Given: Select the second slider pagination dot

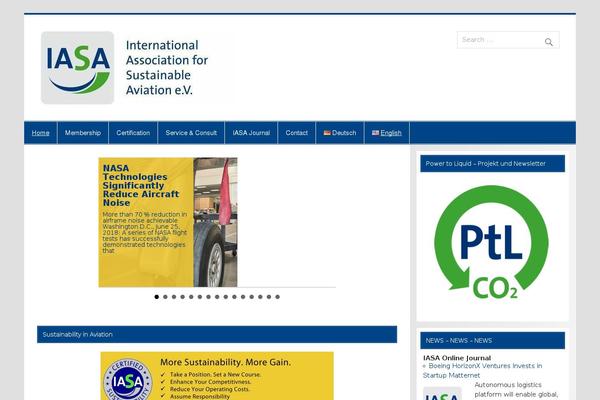Looking at the screenshot, I should (x=165, y=297).
